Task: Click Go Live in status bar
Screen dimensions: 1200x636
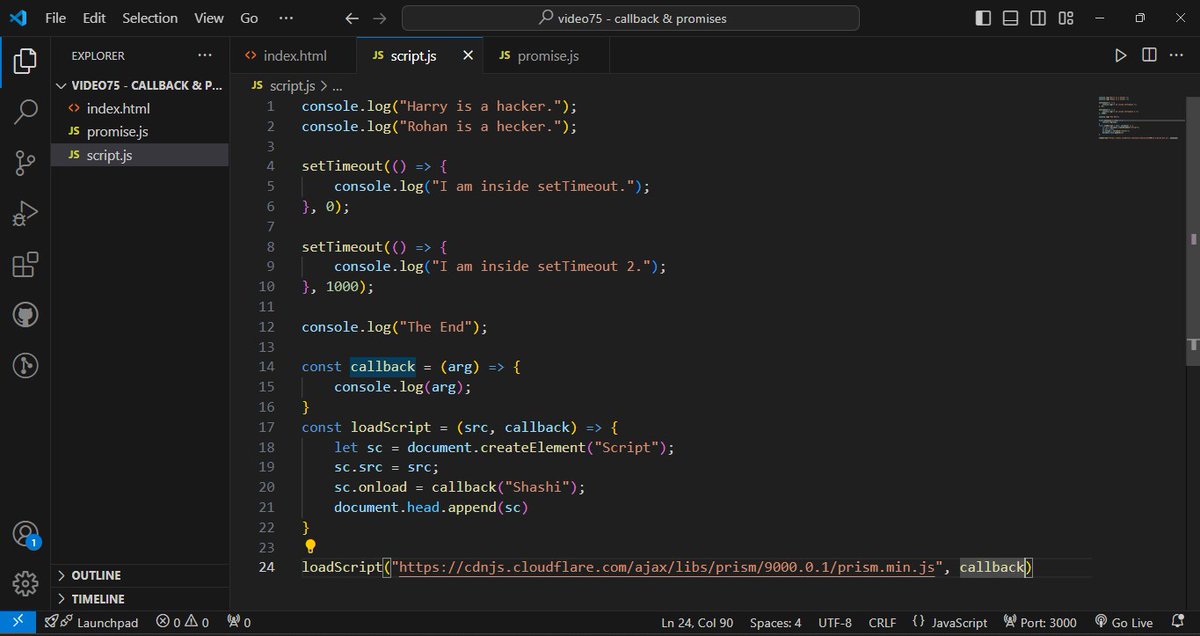Action: click(x=1125, y=622)
